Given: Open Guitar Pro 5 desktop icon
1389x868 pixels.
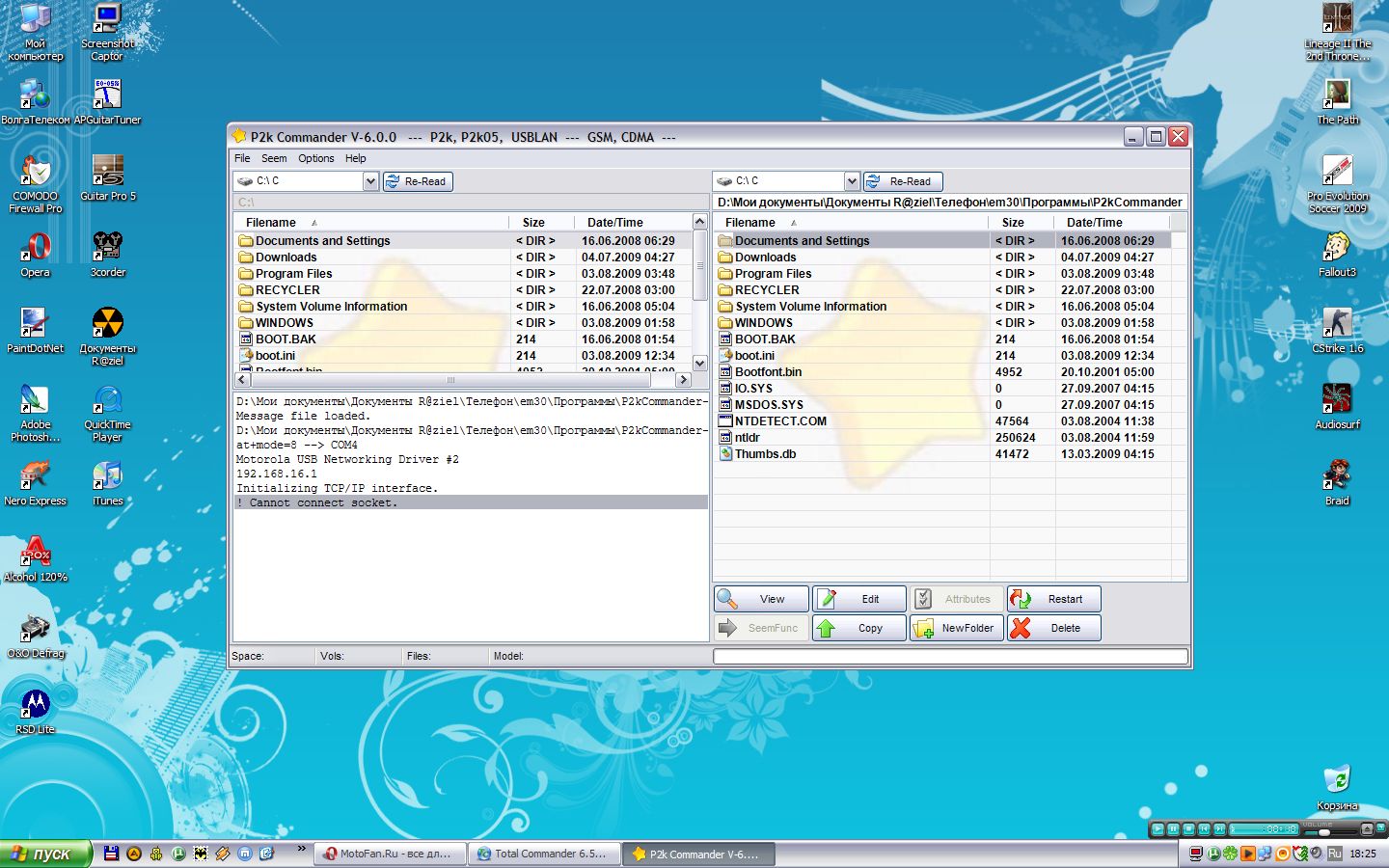Looking at the screenshot, I should point(107,178).
